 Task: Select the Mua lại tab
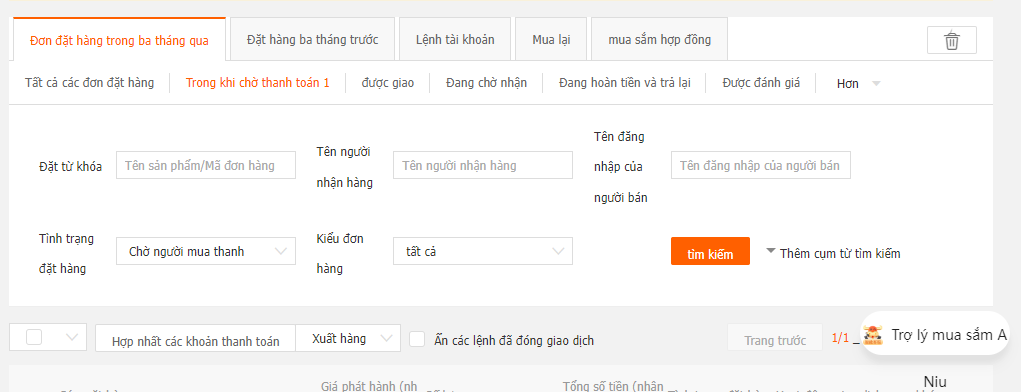coord(551,39)
